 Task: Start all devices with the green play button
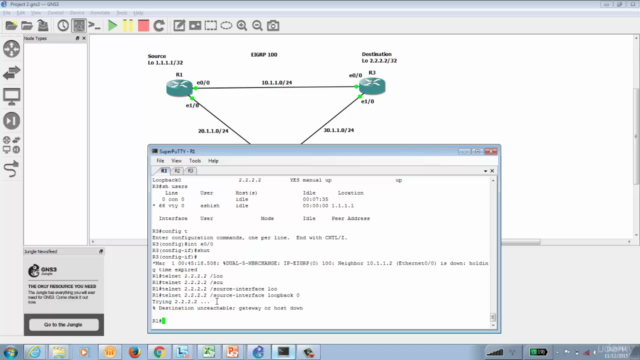click(x=112, y=26)
